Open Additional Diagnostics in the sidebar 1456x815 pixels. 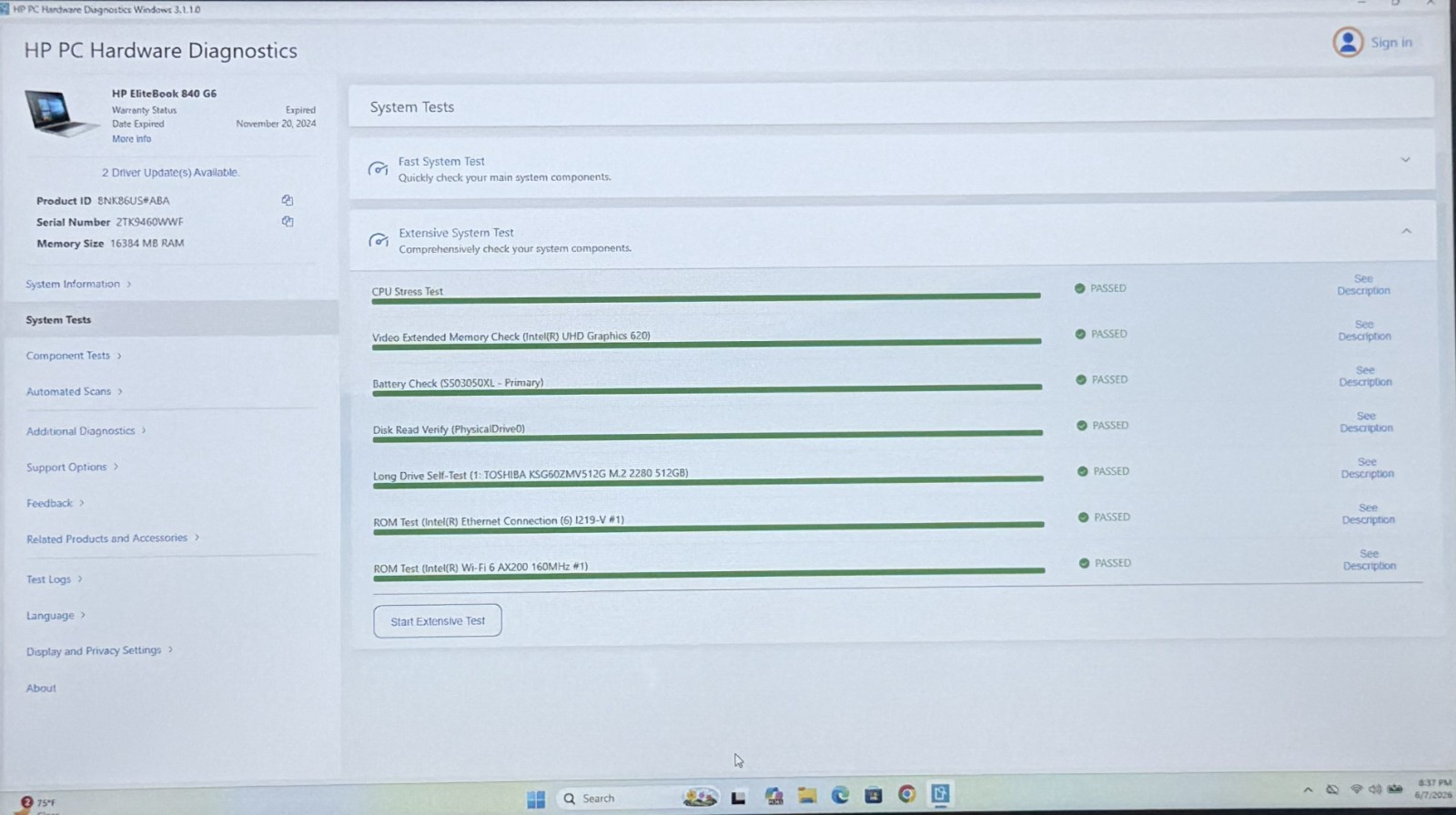pos(86,431)
